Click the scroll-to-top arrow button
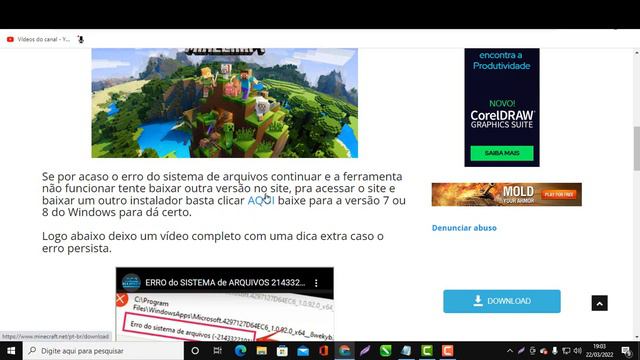Screen dimensions: 640x360 (599, 303)
